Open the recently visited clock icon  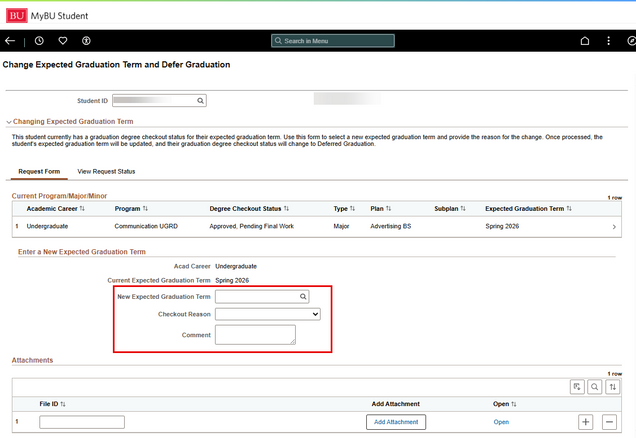coord(39,41)
